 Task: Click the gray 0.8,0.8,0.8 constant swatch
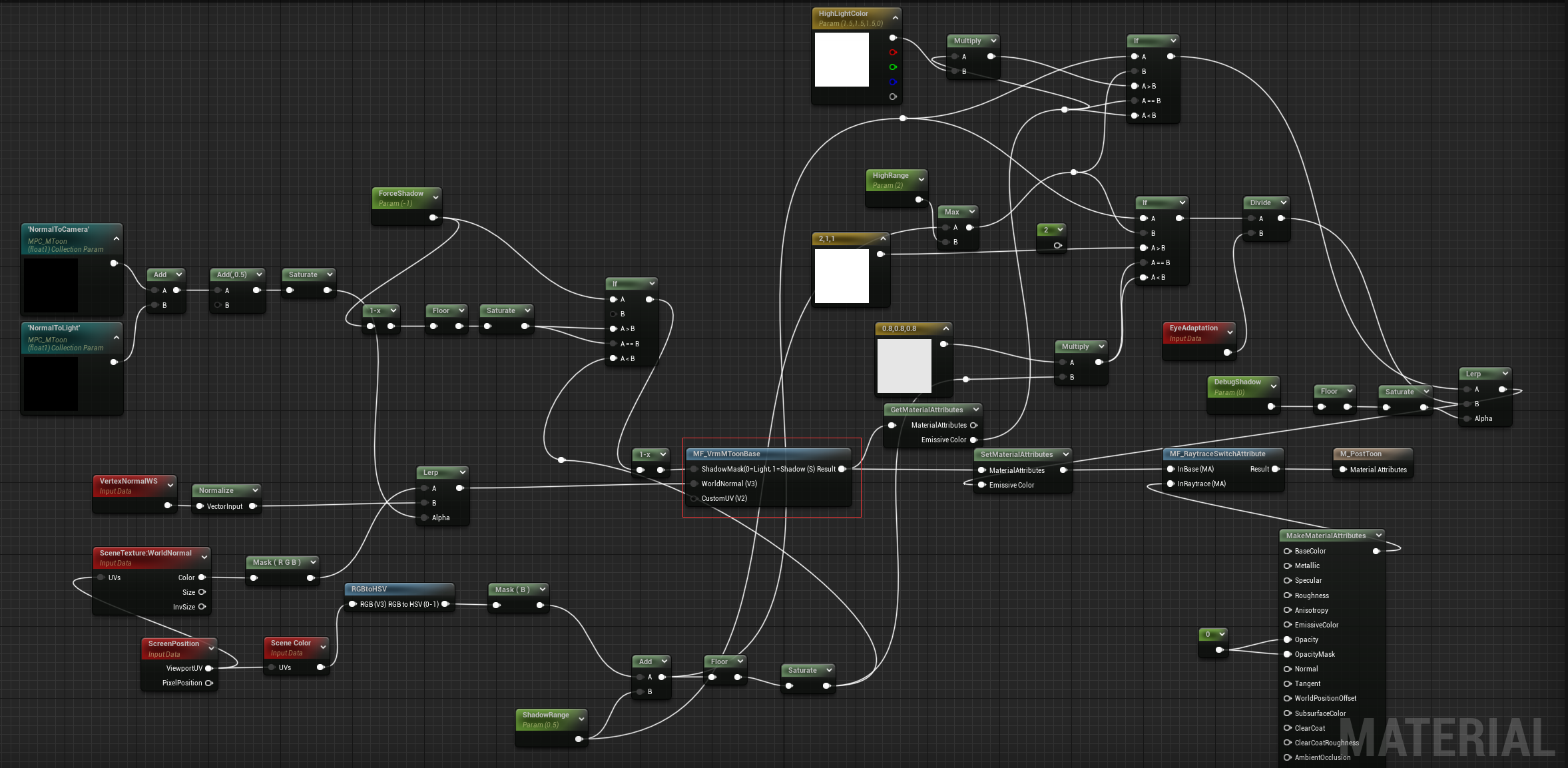point(904,366)
